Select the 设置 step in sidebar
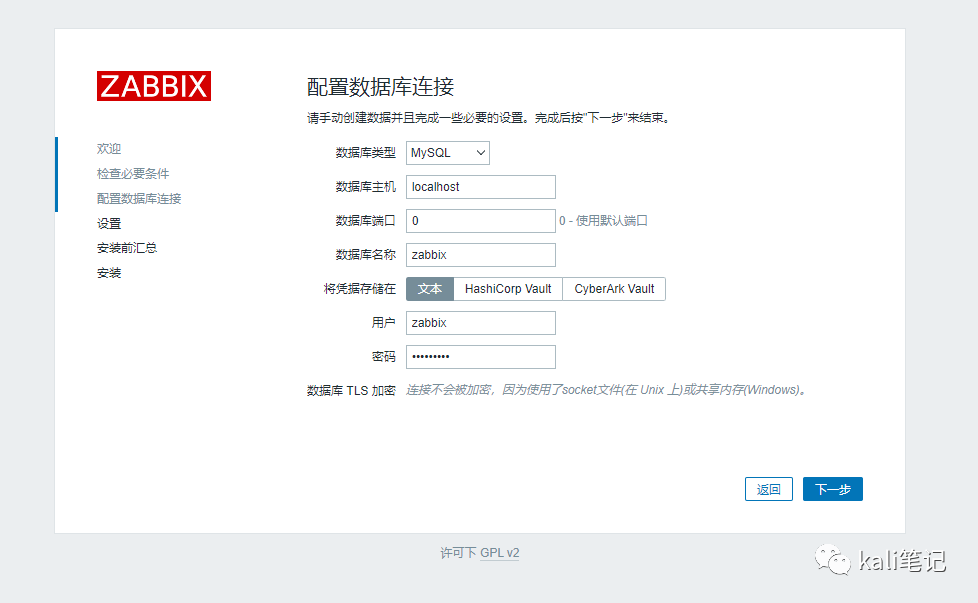The image size is (978, 603). 109,223
